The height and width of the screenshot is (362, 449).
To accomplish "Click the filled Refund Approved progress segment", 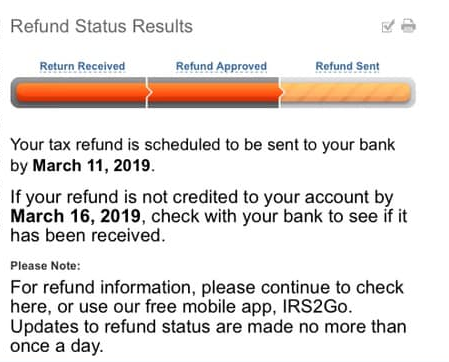I will 215,93.
